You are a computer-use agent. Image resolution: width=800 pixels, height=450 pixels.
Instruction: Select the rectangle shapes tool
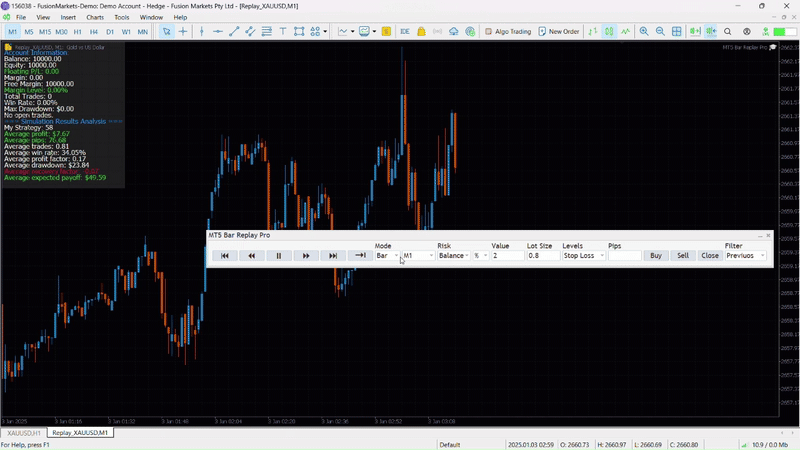[299, 32]
